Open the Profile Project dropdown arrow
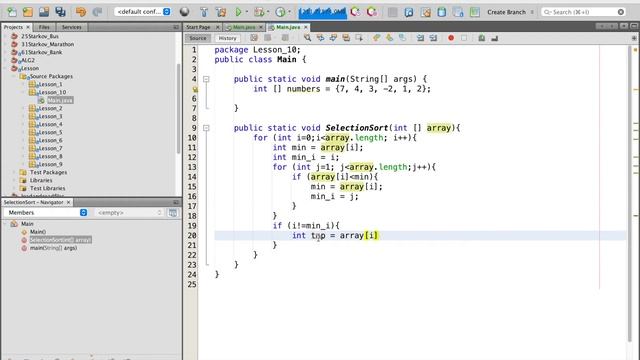 pos(289,12)
